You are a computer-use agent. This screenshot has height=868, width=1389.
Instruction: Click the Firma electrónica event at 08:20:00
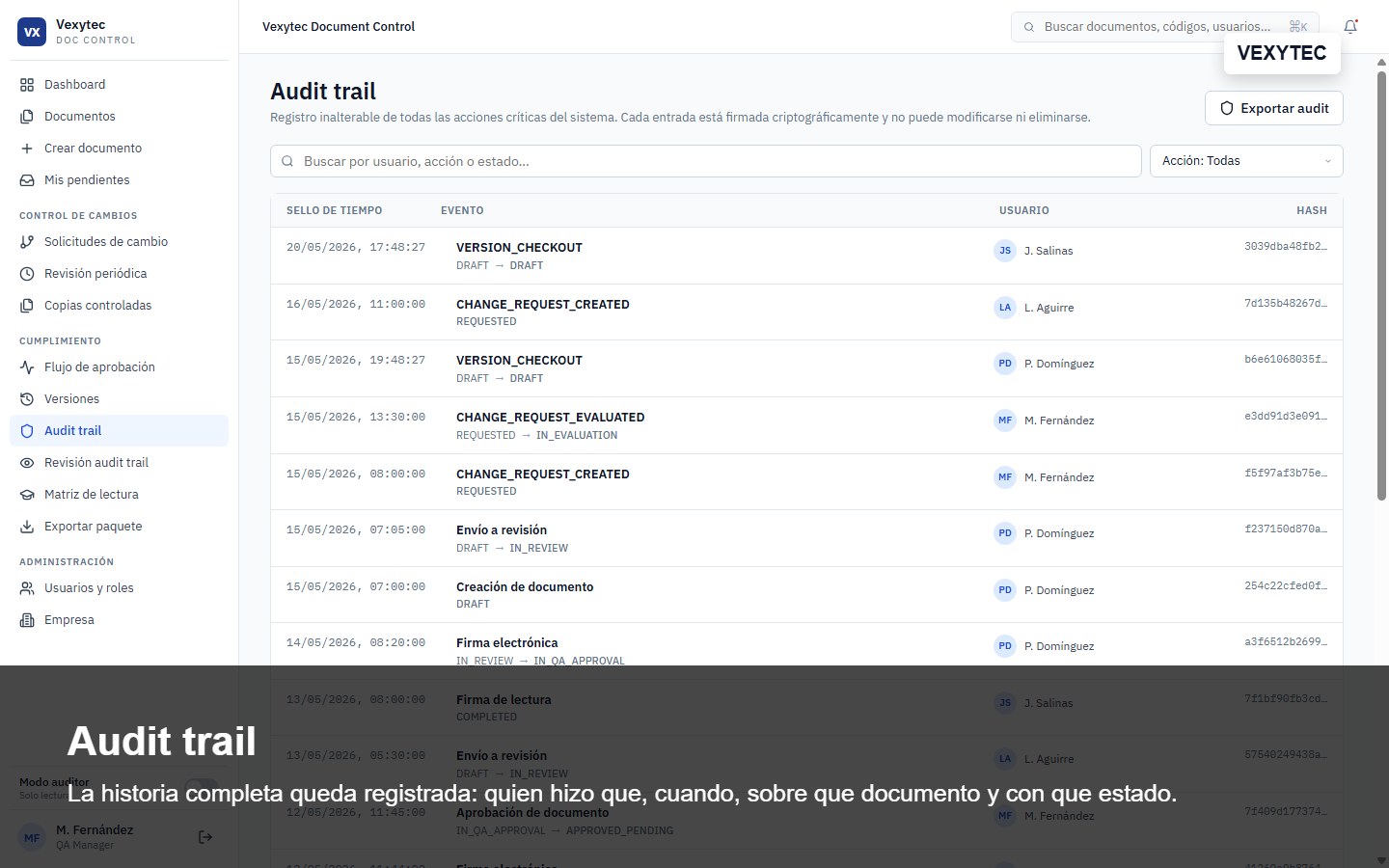tap(507, 643)
